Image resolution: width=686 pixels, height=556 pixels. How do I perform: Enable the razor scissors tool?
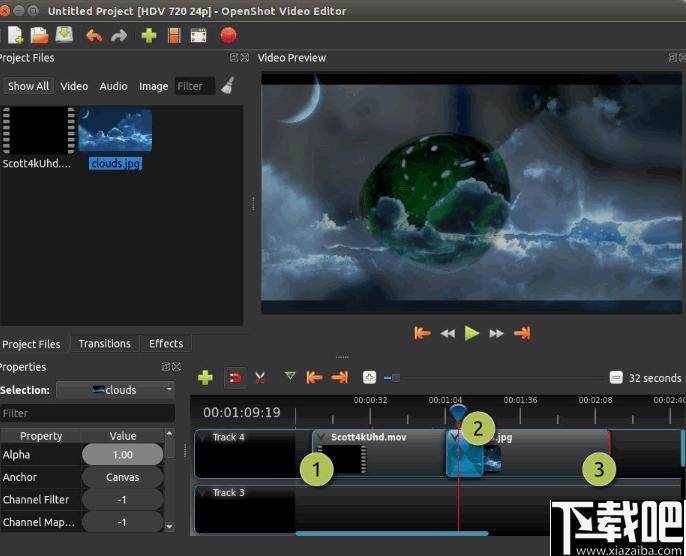[260, 378]
